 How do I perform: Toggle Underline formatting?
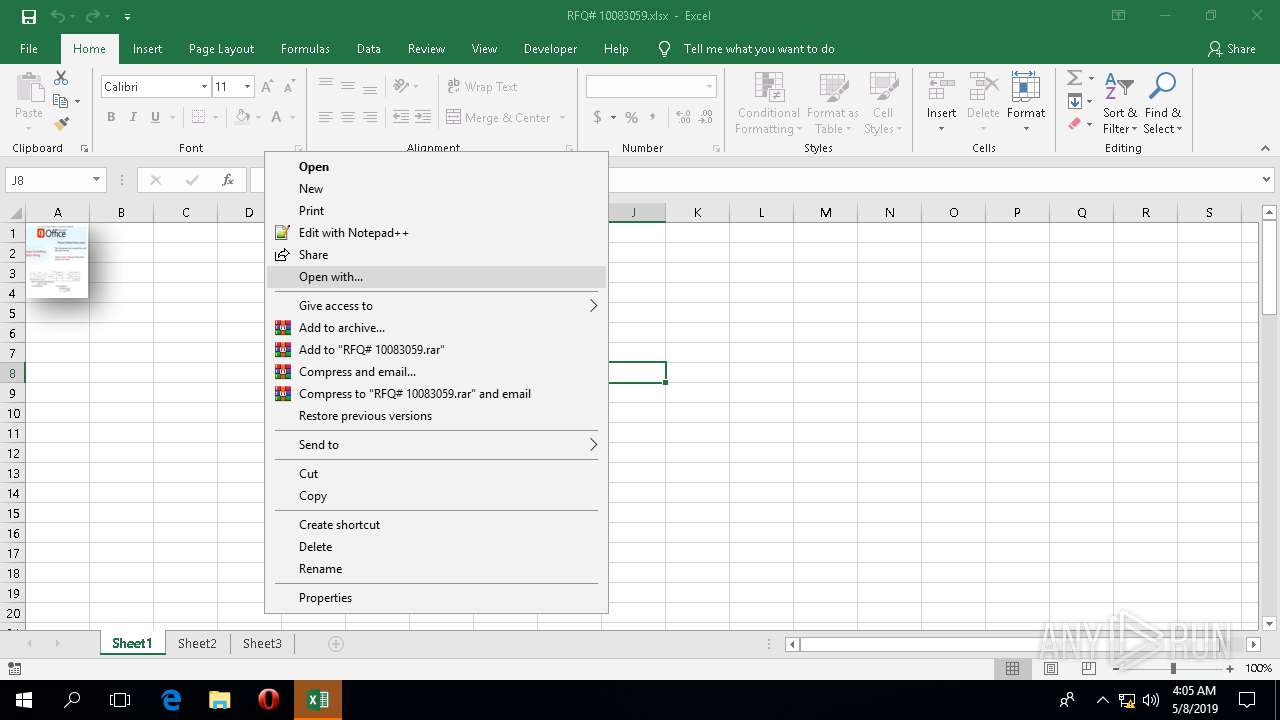155,117
